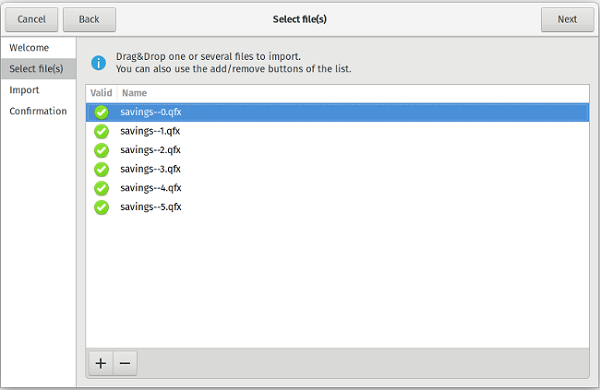This screenshot has height=390, width=600.
Task: Select file savings--0.qfx
Action: click(338, 112)
